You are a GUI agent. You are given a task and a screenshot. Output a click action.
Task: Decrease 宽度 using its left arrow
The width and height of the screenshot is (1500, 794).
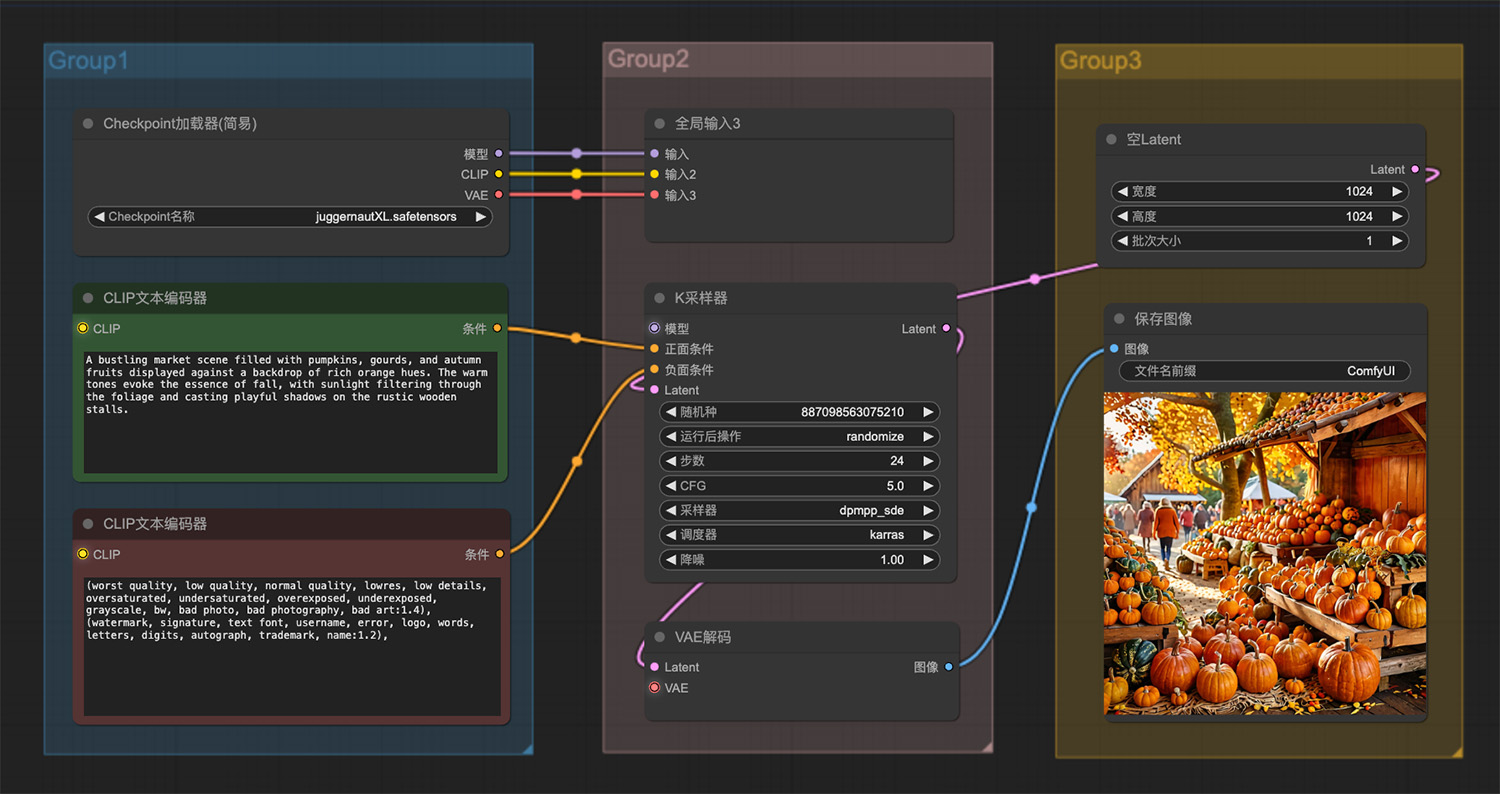(1123, 191)
